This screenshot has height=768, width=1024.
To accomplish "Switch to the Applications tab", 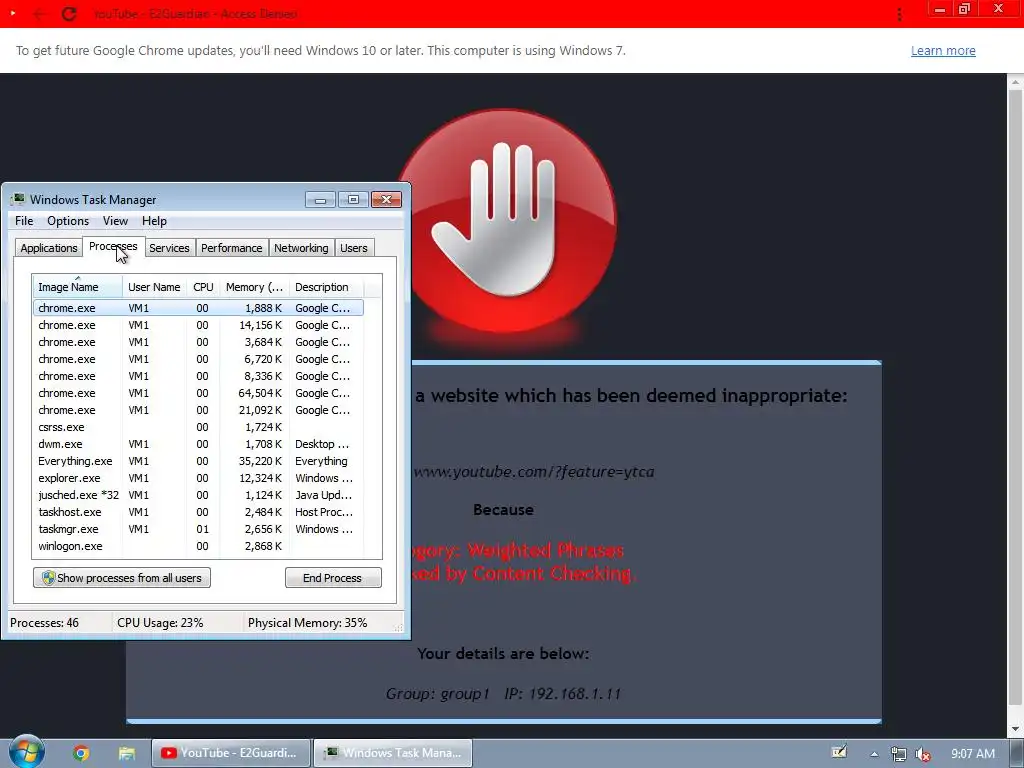I will tap(48, 248).
